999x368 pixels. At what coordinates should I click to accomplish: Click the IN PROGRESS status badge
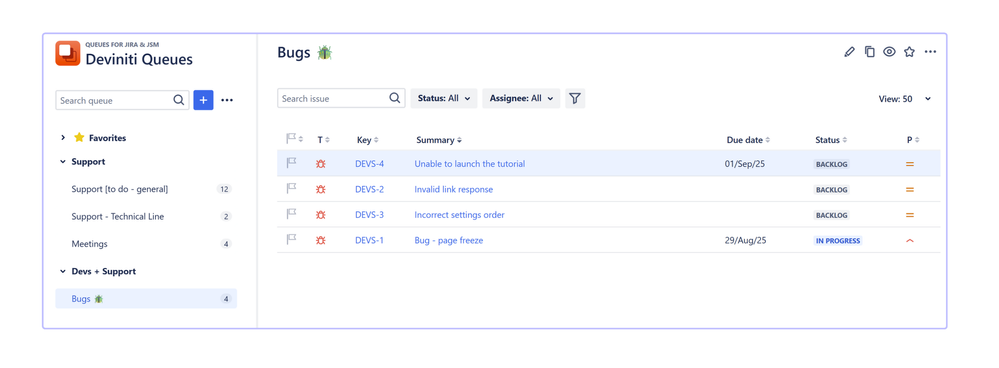click(x=838, y=241)
